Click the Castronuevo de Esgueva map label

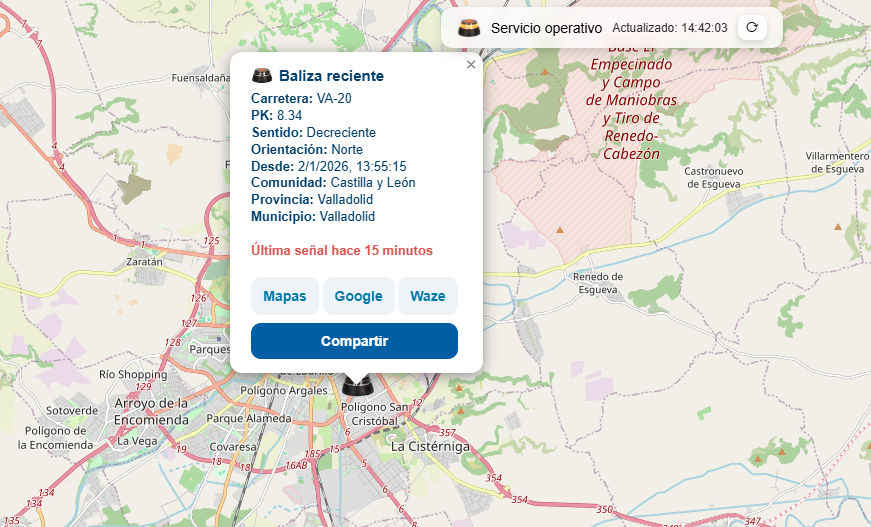coord(713,178)
